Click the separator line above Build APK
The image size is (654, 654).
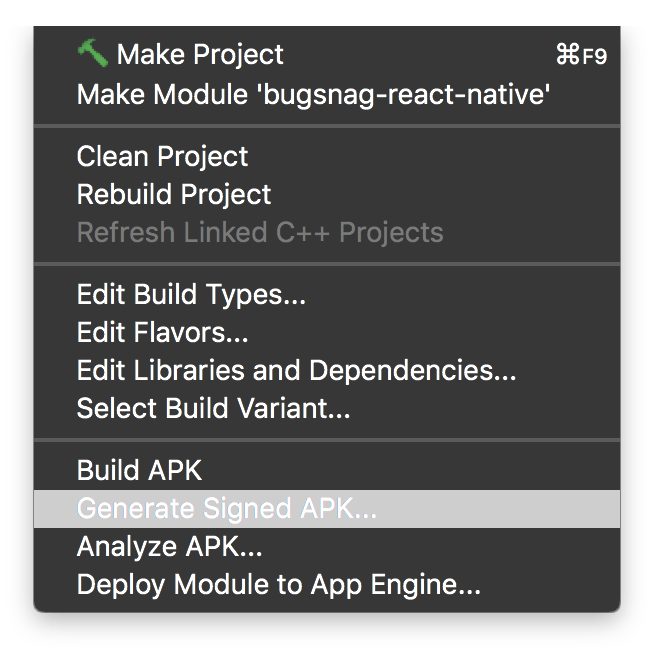click(327, 440)
